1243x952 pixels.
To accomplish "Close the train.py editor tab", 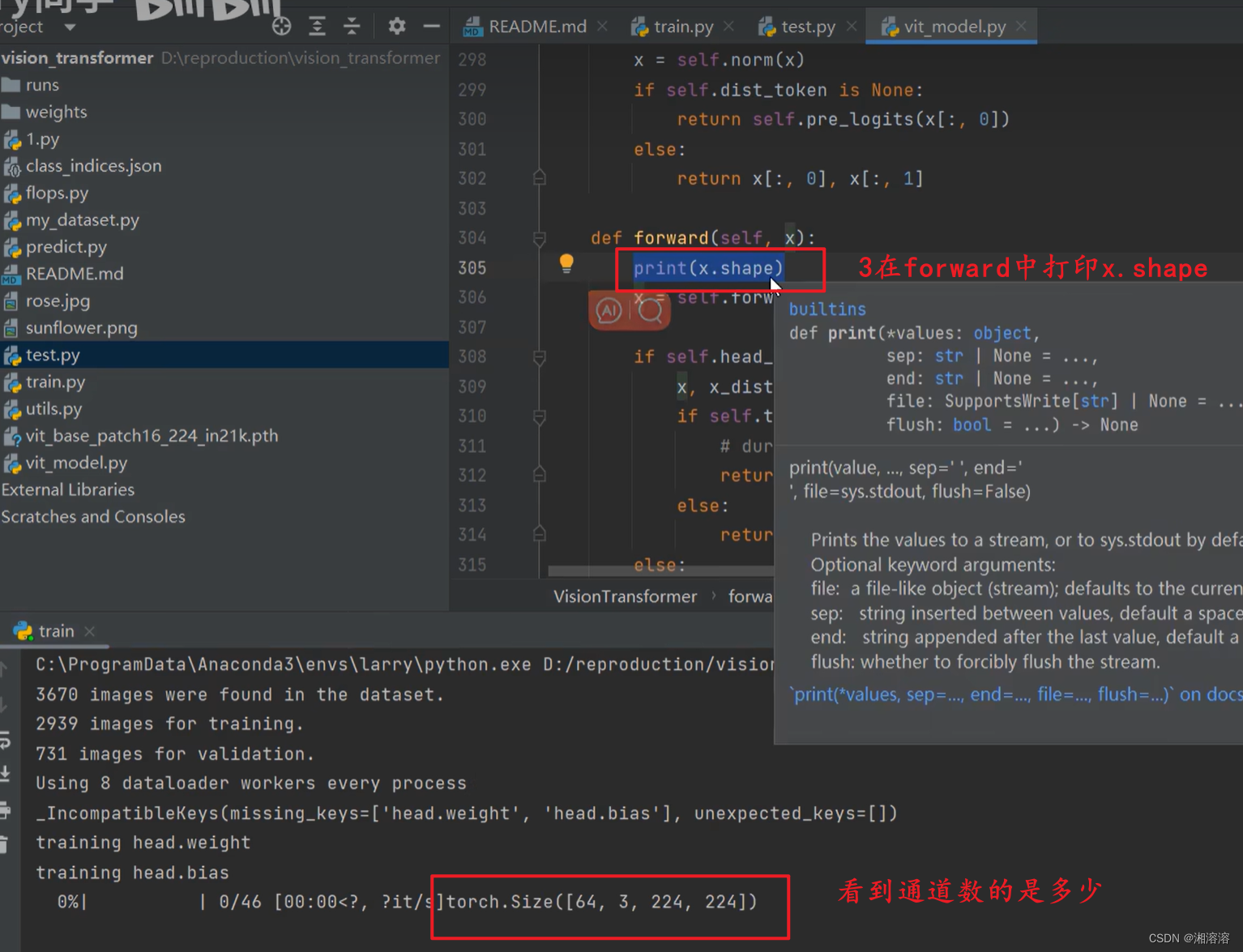I will pyautogui.click(x=729, y=27).
